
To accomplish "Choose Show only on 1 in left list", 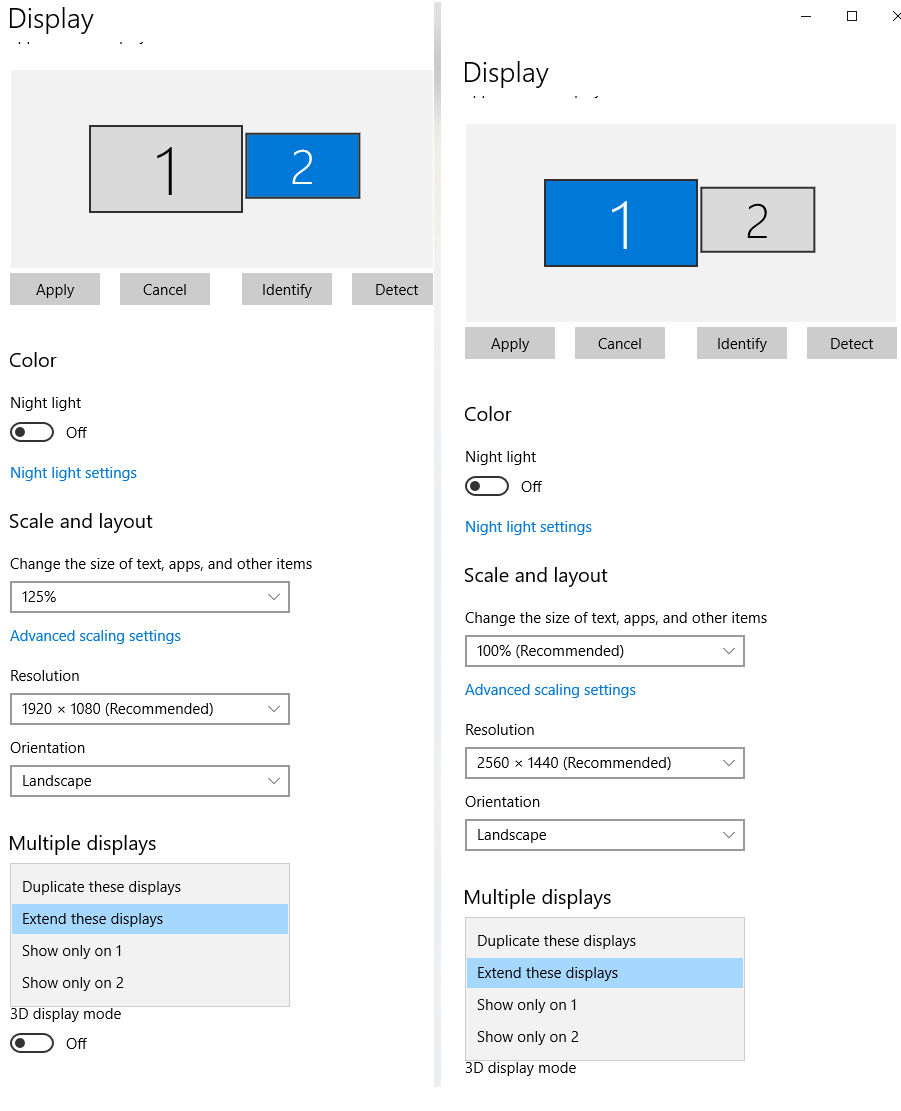I will [149, 951].
